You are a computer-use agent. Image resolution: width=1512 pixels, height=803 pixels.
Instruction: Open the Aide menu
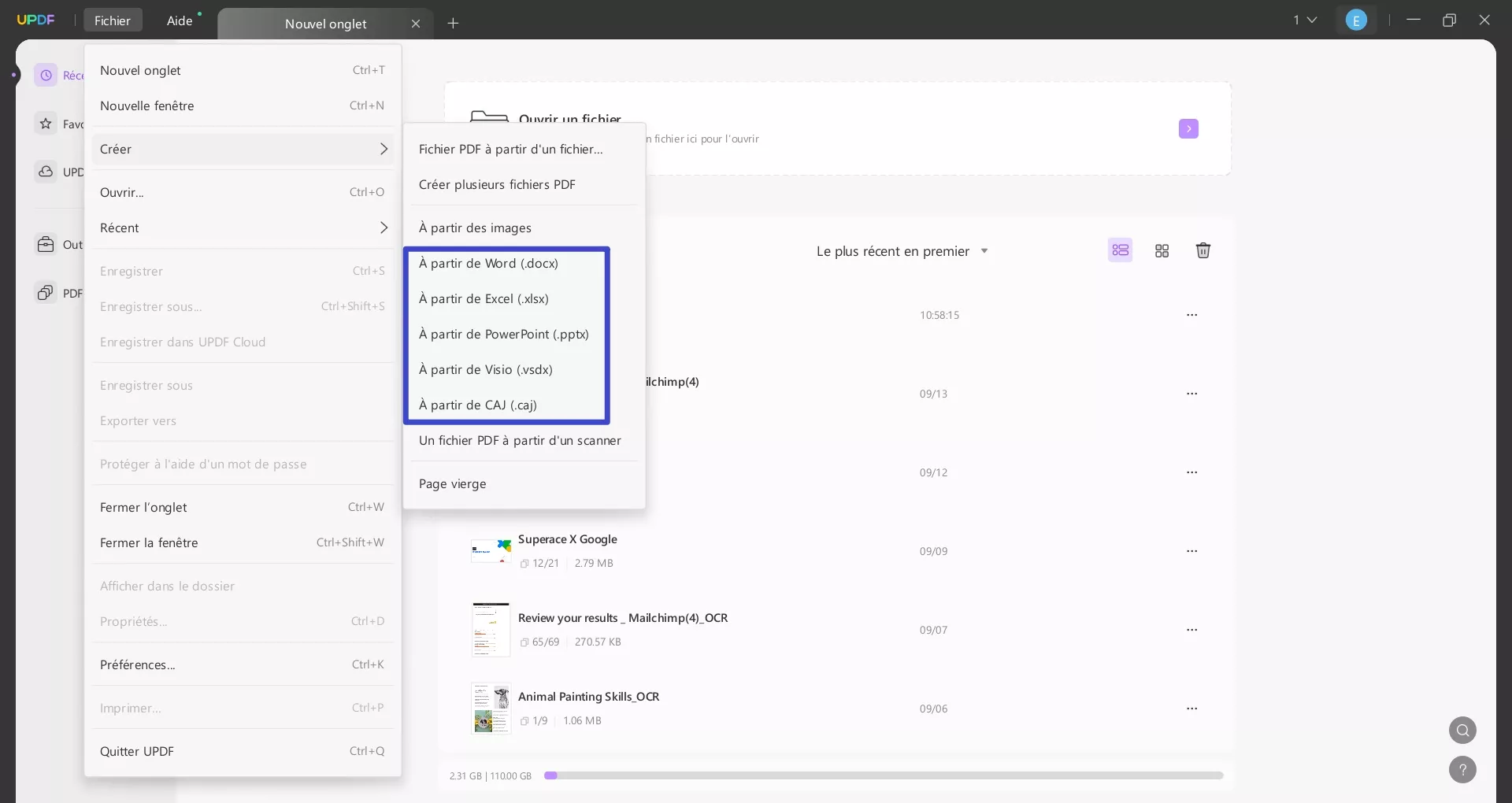180,20
